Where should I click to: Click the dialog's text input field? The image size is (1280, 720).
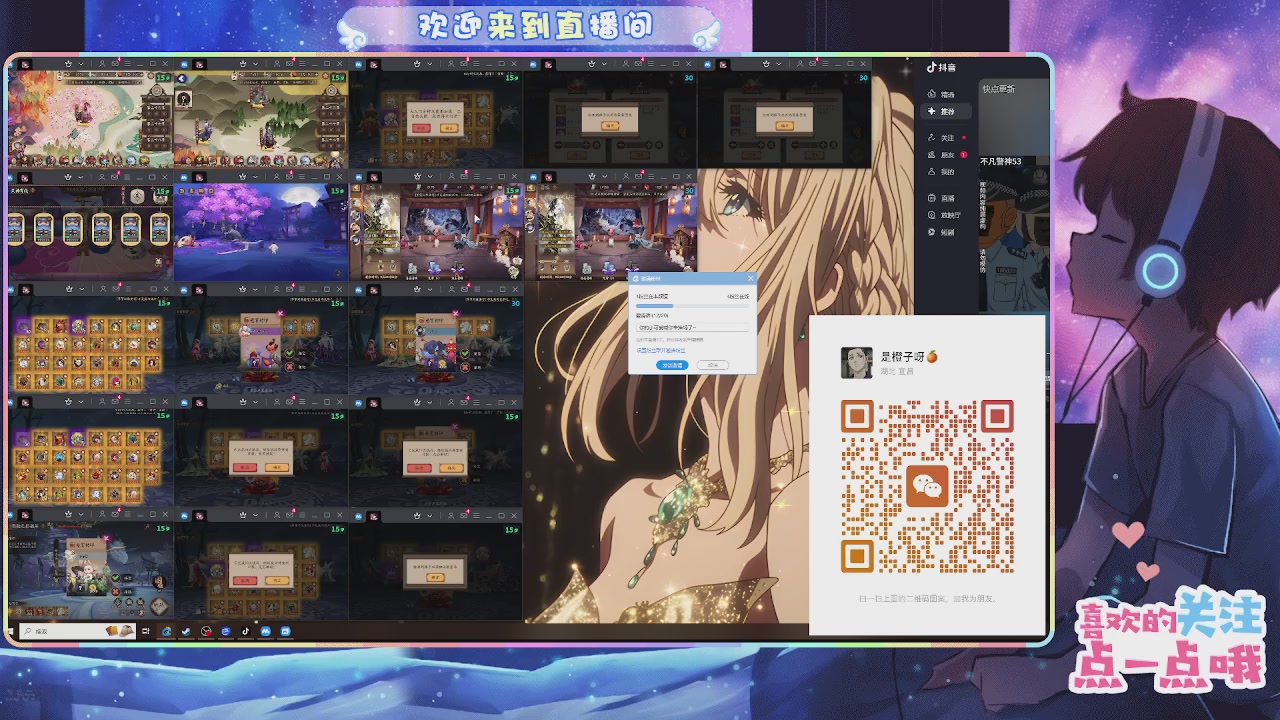coord(692,327)
